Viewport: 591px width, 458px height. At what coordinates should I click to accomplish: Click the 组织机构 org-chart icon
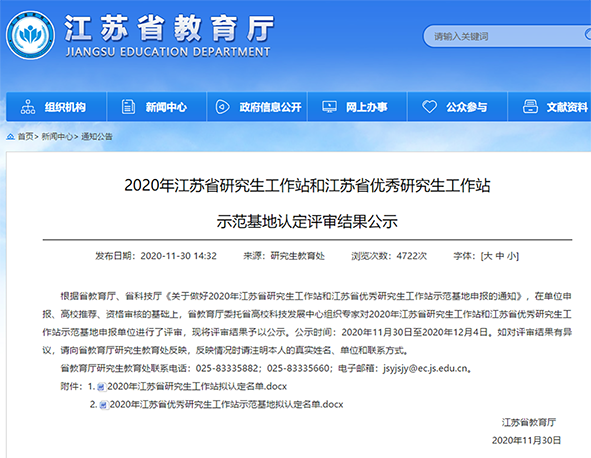[28, 107]
